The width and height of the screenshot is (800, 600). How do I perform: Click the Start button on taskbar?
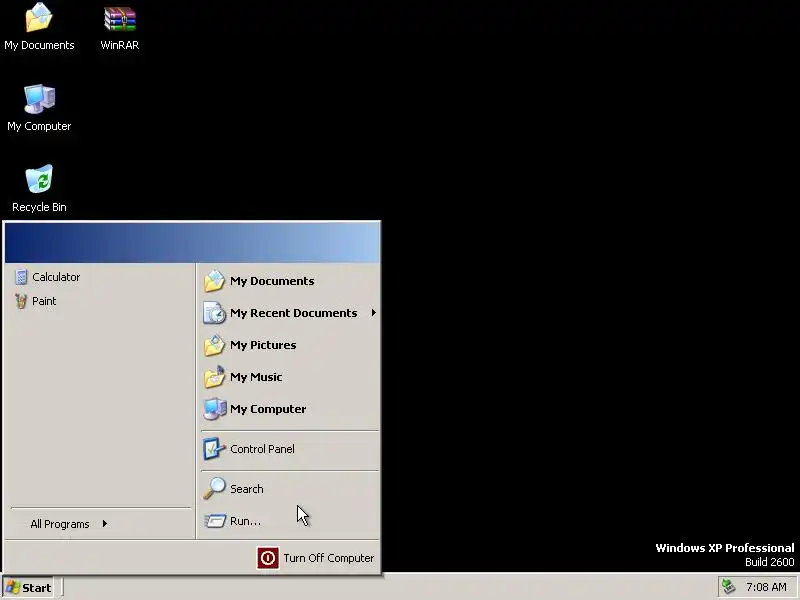28,588
